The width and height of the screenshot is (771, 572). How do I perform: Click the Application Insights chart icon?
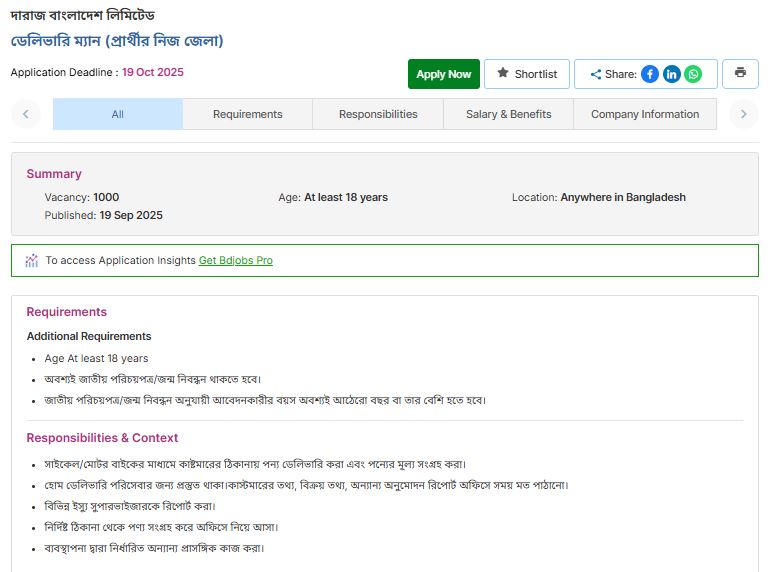point(31,260)
